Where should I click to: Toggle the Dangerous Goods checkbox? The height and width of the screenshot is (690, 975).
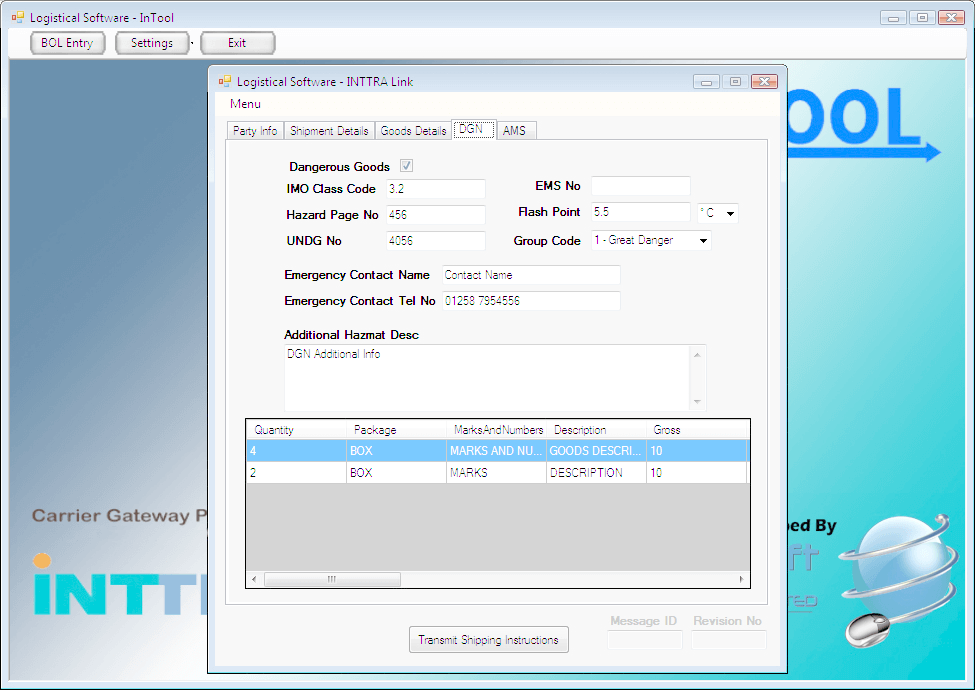406,166
